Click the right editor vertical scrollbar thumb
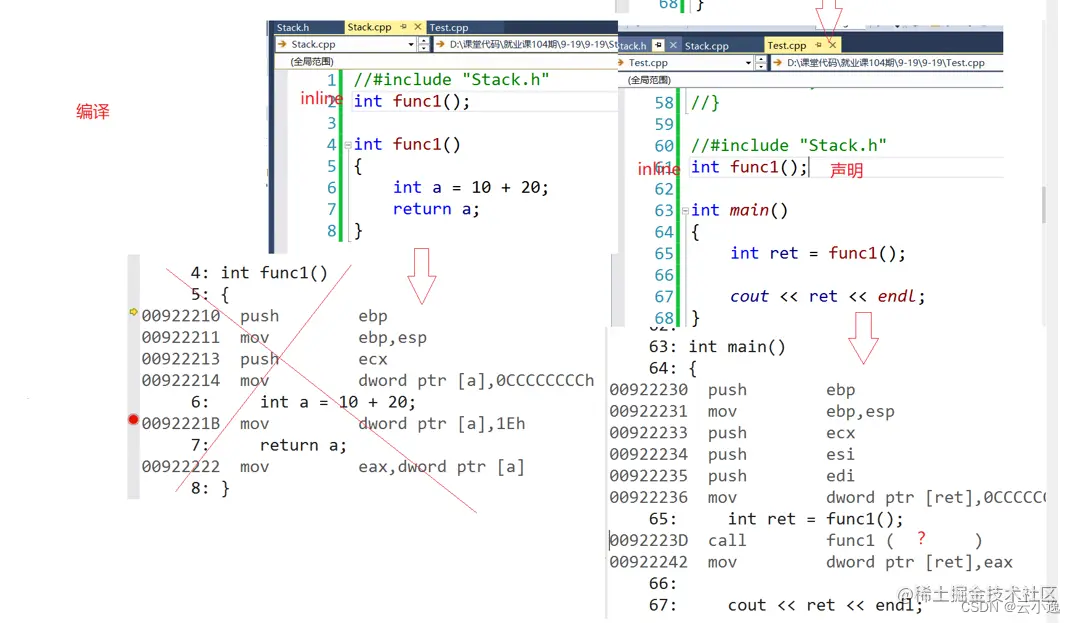The image size is (1076, 623). click(1044, 205)
